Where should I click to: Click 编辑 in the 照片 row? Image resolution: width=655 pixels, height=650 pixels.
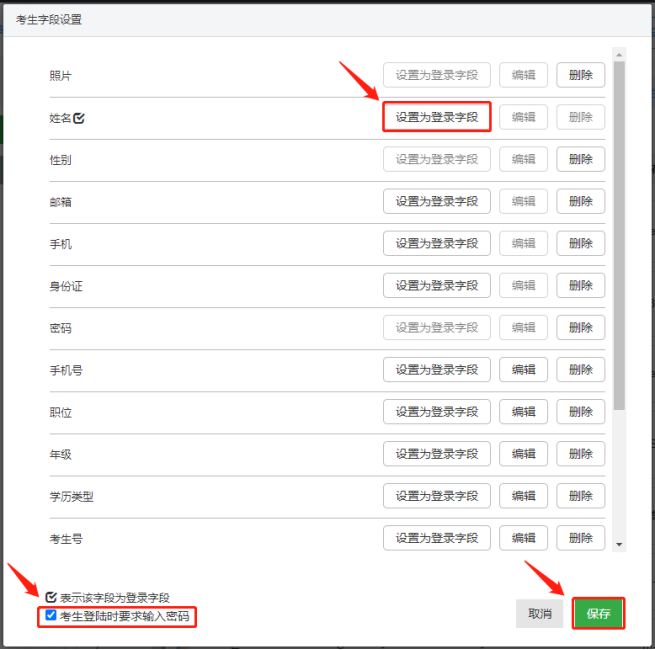(523, 75)
